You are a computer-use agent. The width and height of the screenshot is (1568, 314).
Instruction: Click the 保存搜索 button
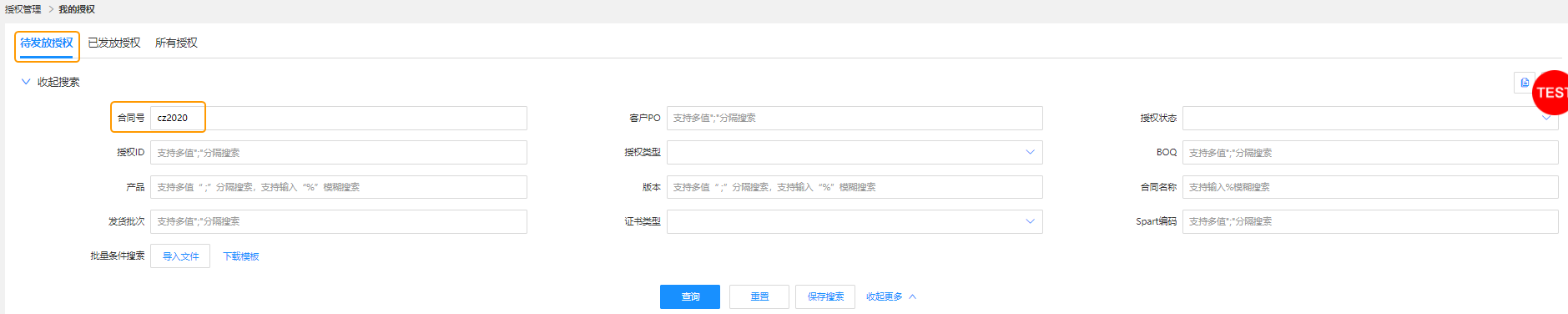click(825, 296)
